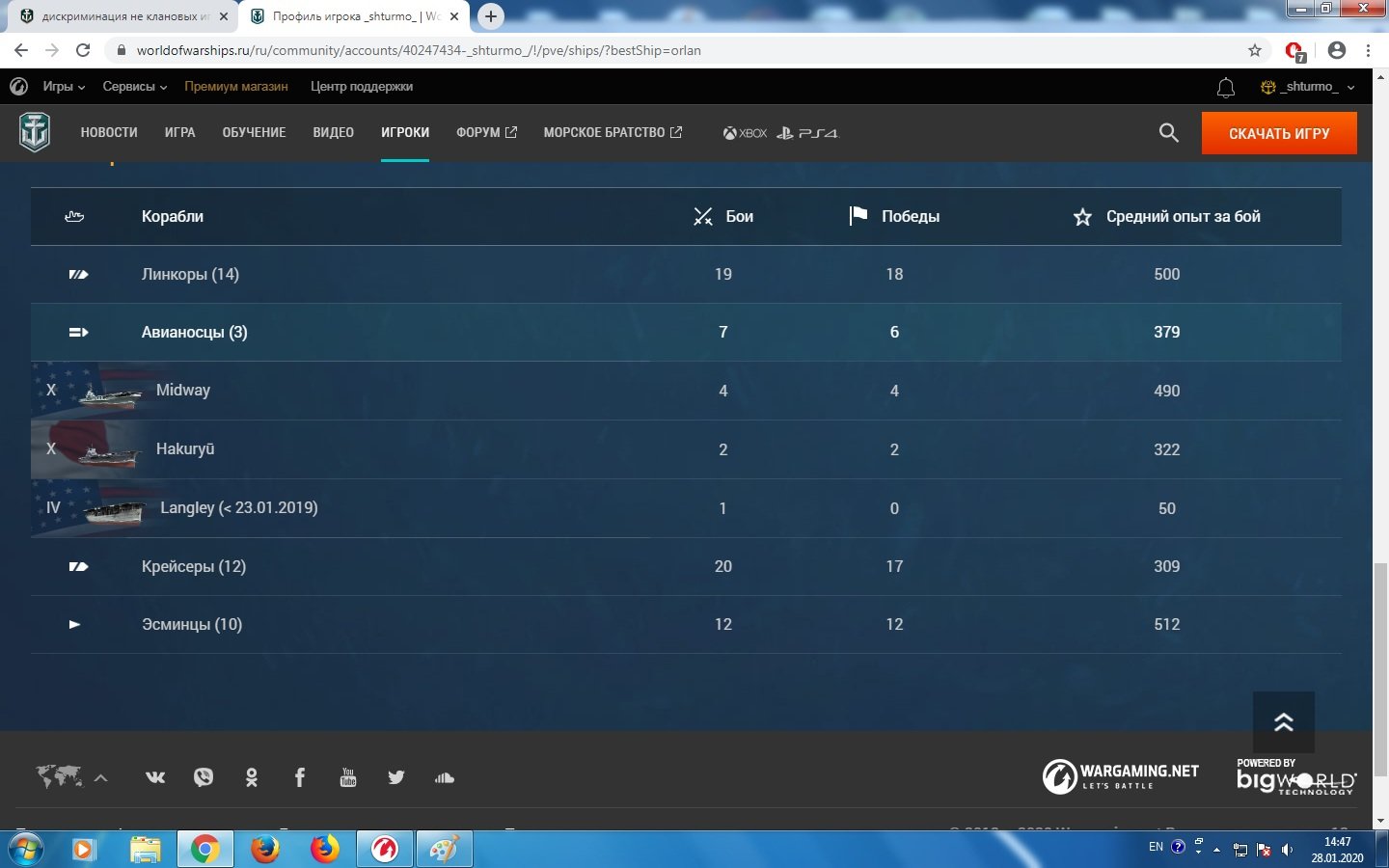Open notifications bell icon
1389x868 pixels.
1225,88
